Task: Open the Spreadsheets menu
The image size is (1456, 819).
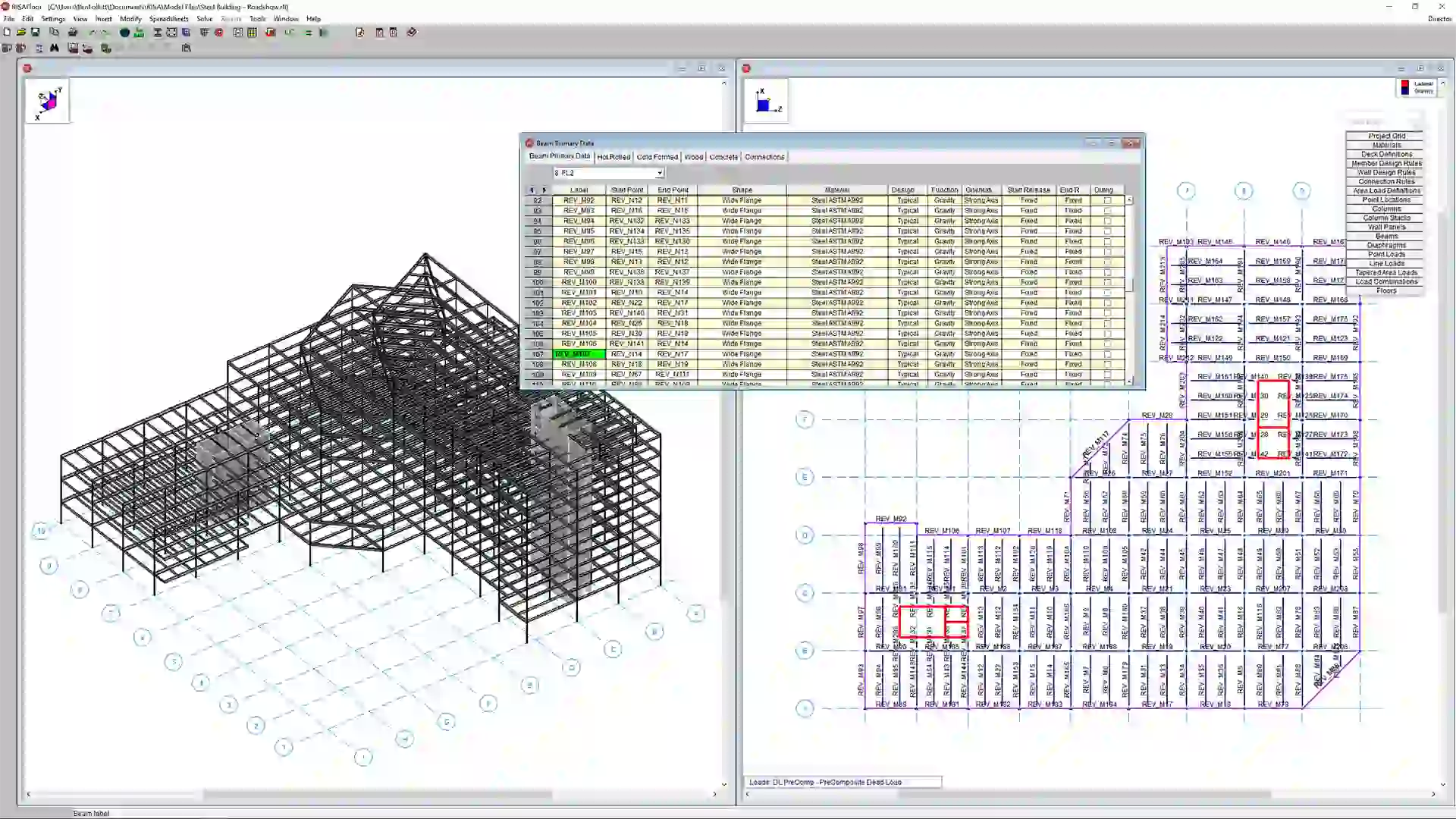Action: point(168,19)
